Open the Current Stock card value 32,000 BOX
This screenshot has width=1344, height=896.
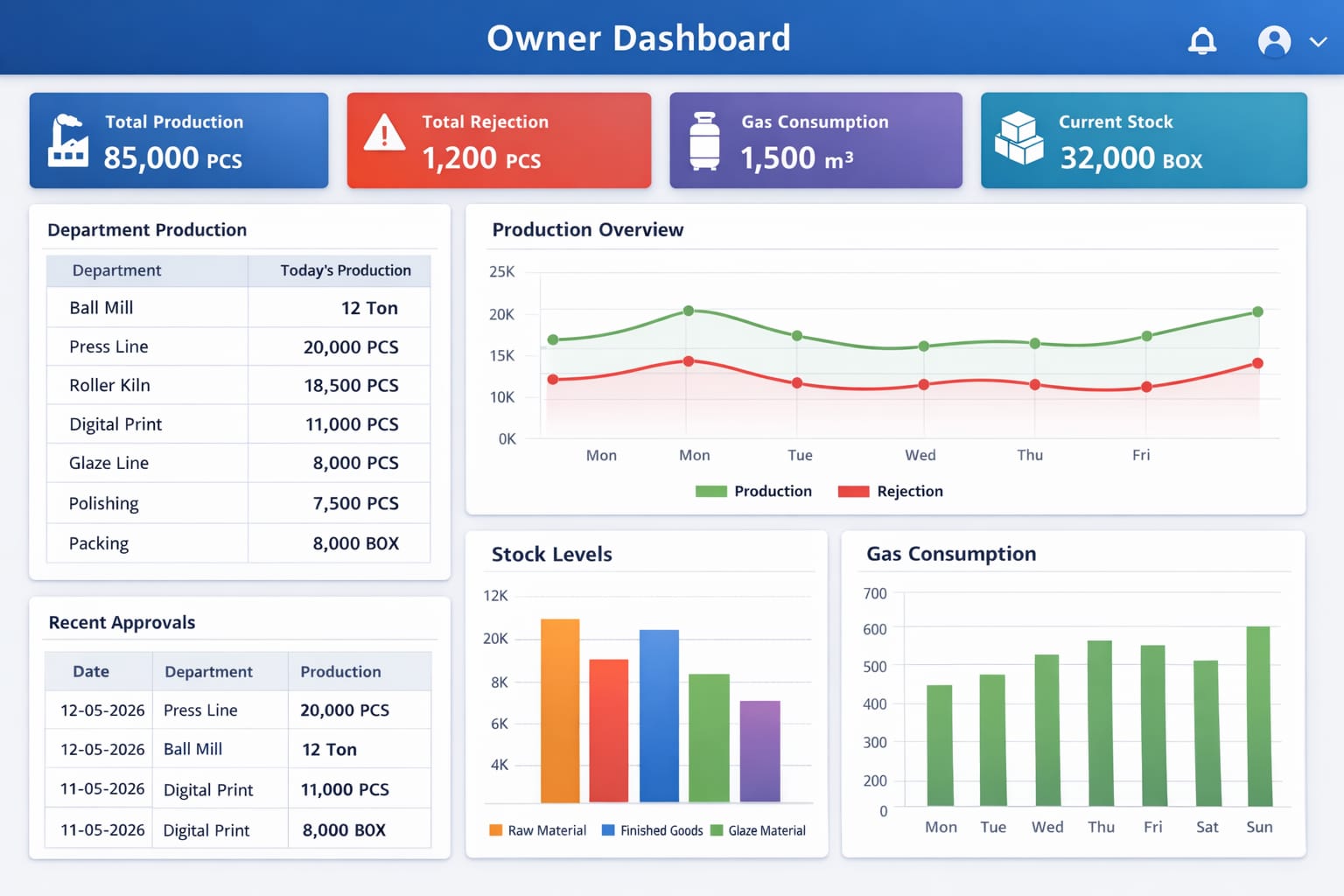[x=1131, y=158]
